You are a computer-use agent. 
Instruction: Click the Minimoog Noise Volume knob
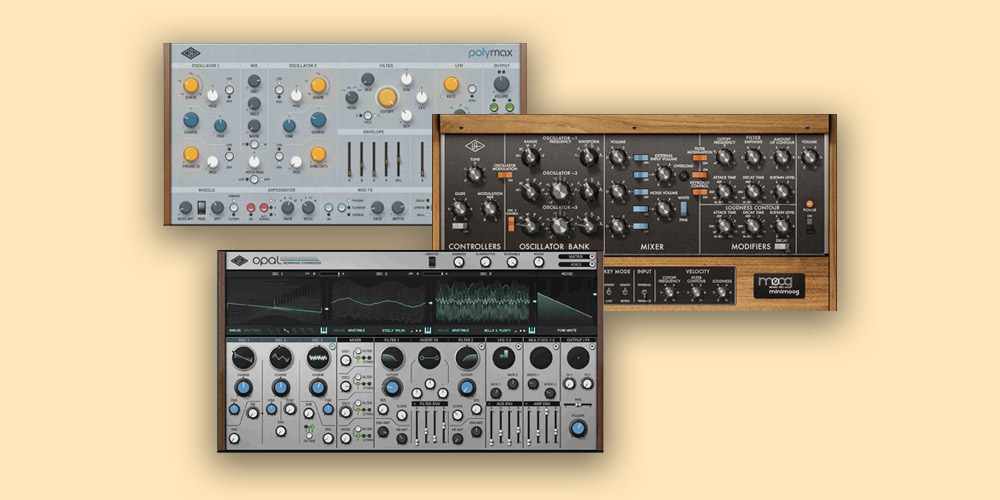(665, 209)
